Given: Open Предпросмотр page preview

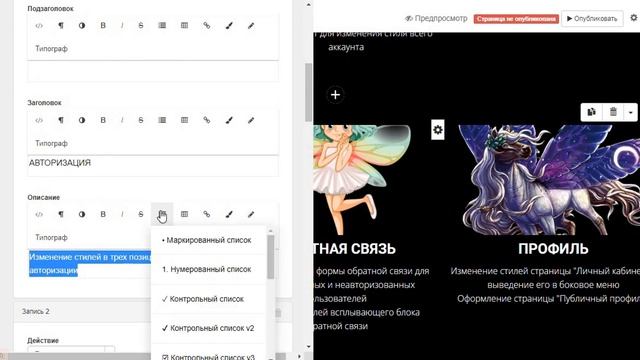Looking at the screenshot, I should click(x=436, y=18).
